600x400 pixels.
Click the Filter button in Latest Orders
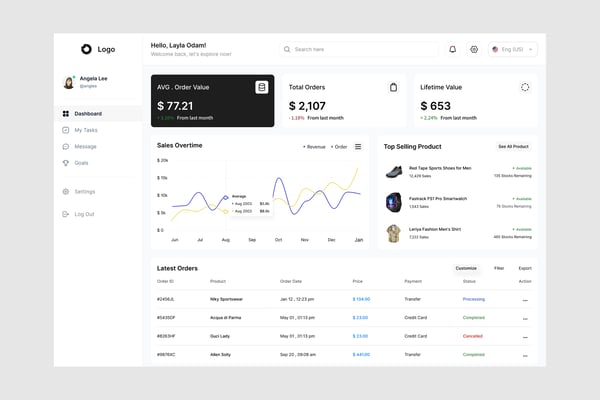[x=499, y=268]
